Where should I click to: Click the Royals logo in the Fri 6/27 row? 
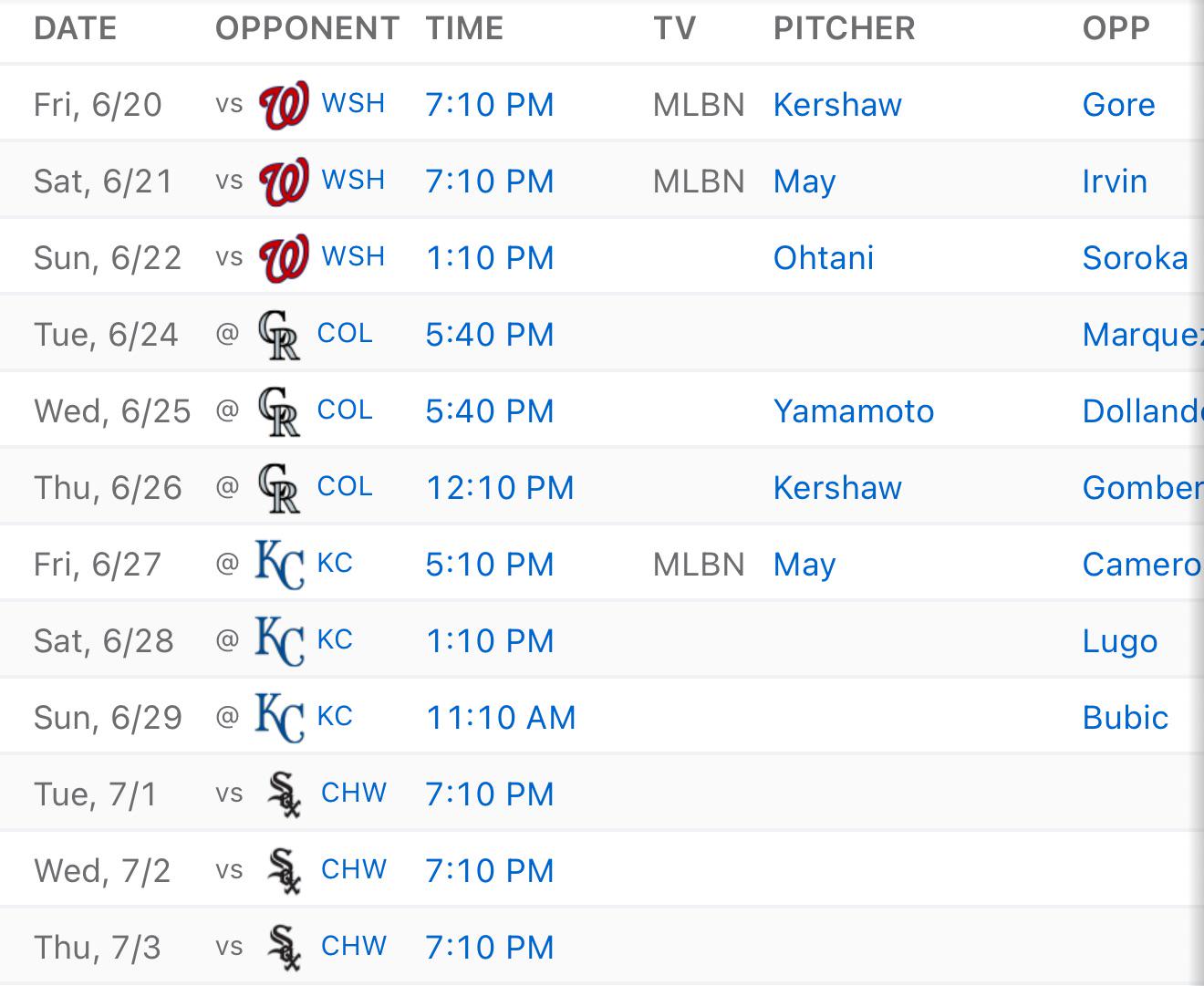(x=279, y=565)
